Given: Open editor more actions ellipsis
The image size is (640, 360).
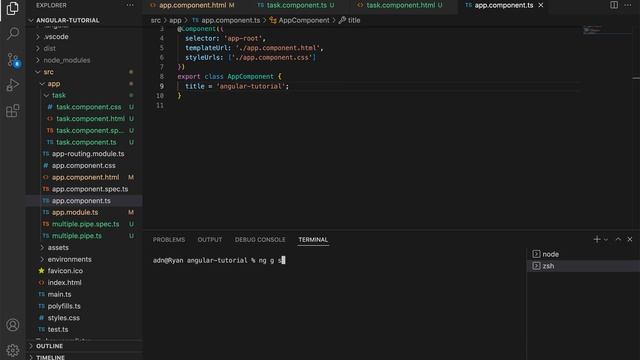Looking at the screenshot, I should tap(628, 5).
